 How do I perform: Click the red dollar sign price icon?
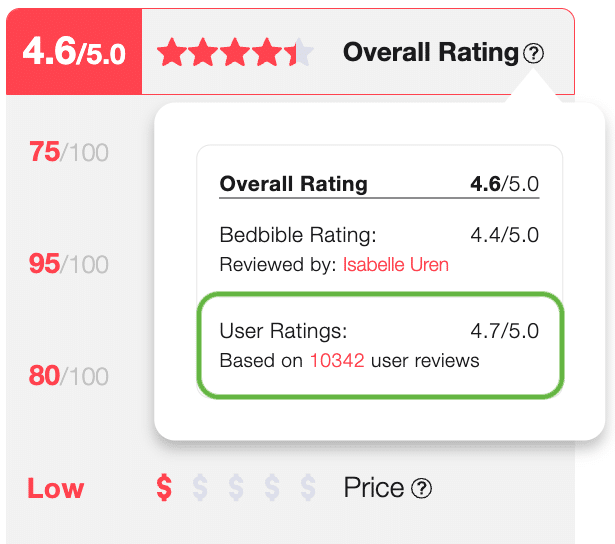tap(165, 488)
